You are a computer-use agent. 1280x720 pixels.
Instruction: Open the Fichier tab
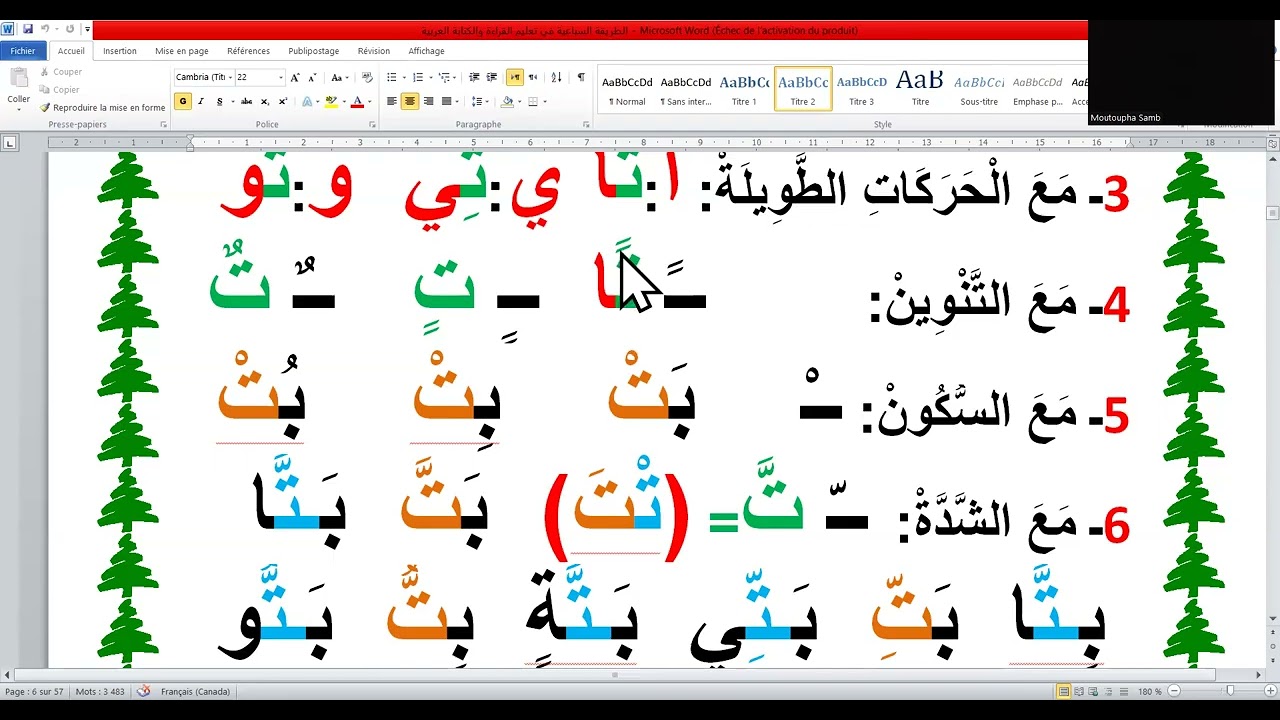[x=23, y=51]
